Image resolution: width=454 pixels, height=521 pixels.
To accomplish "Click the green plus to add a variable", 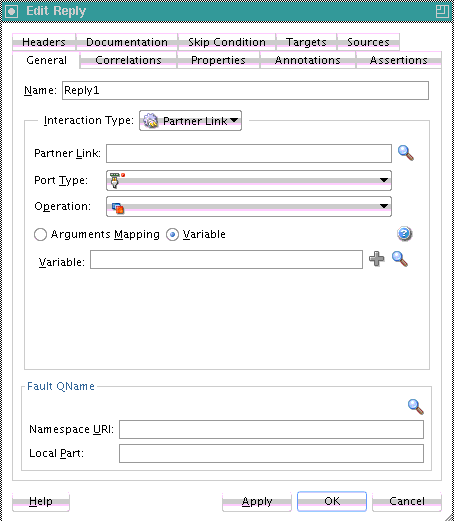I will click(x=377, y=259).
